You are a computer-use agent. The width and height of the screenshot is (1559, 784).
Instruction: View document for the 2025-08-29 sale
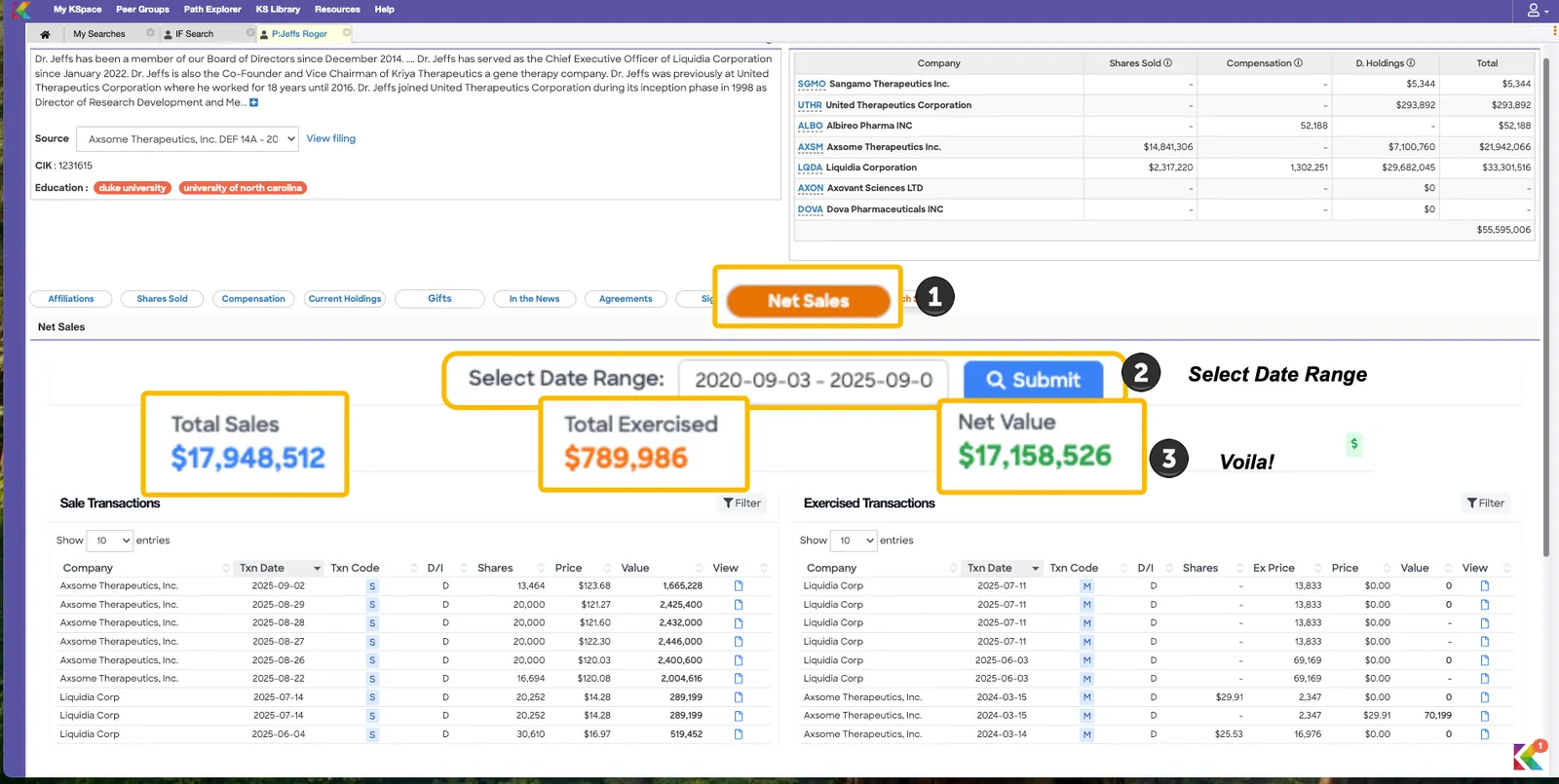[x=739, y=605]
